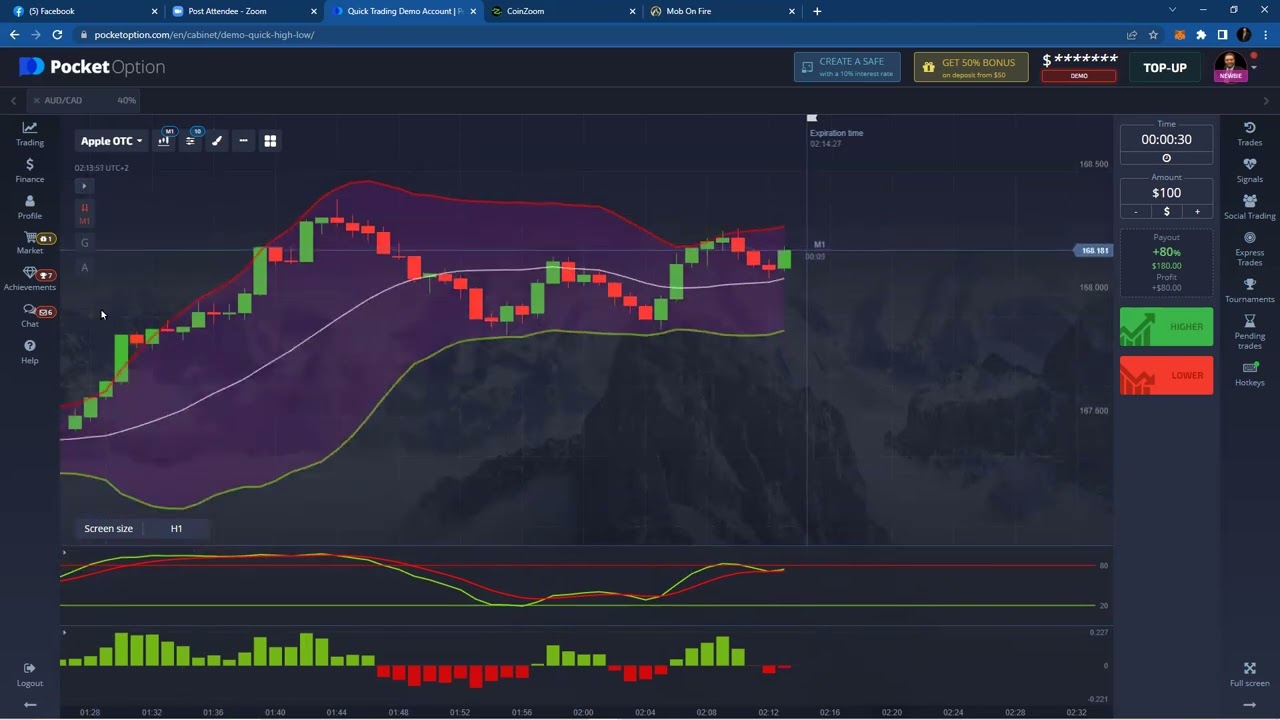Switch to the CoinZoom browser tab

click(x=563, y=11)
